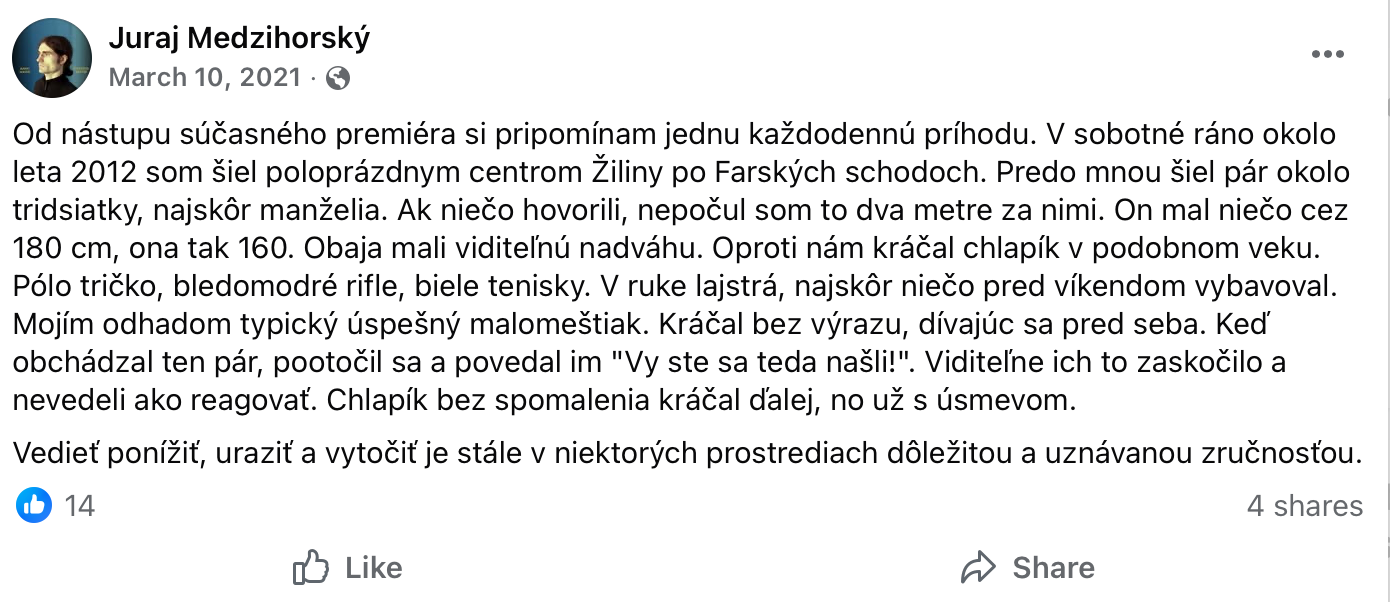Viewport: 1390px width, 602px height.
Task: Open the Juraj Medzihorský profile name link
Action: click(x=238, y=38)
